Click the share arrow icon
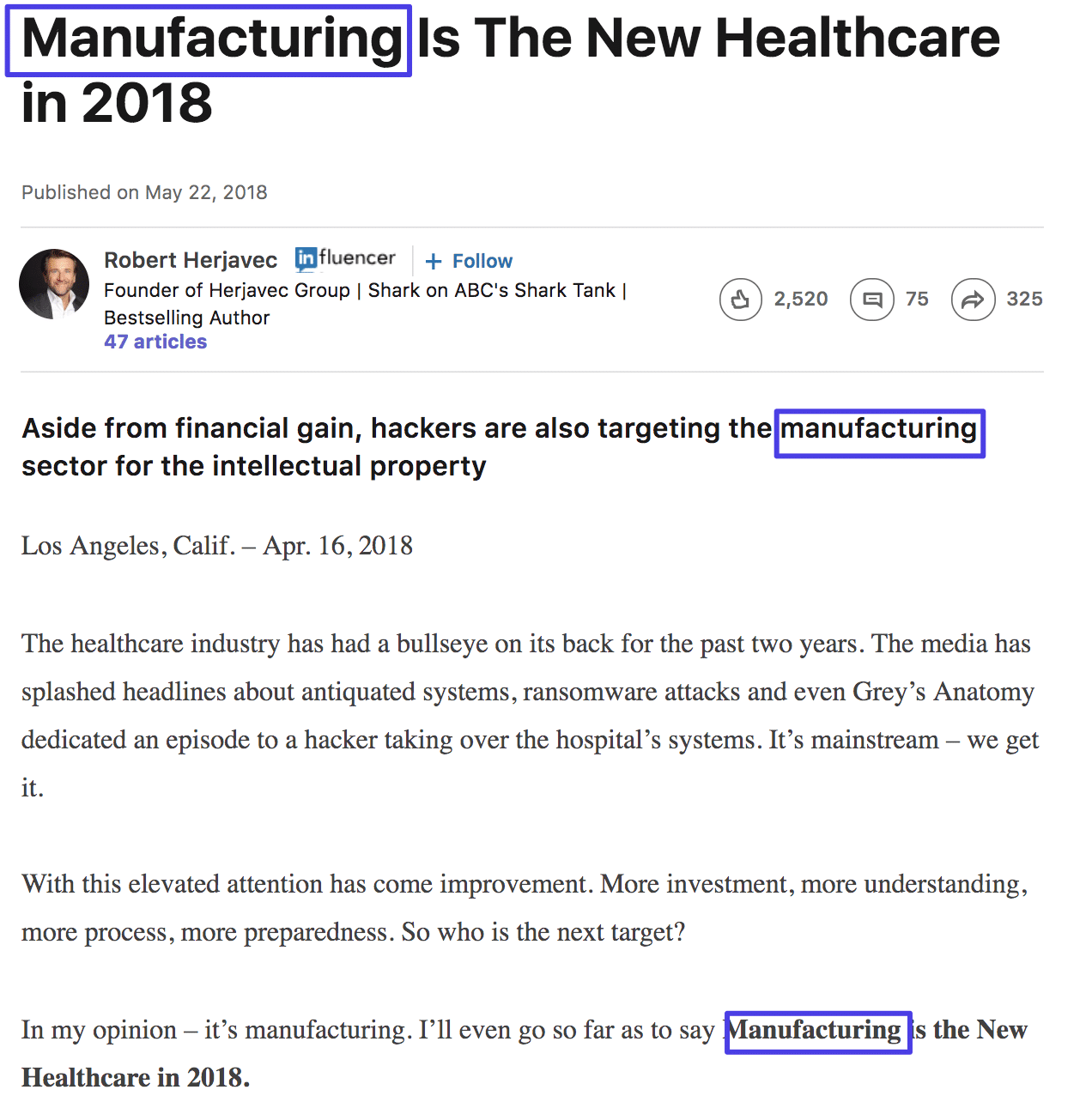This screenshot has height=1102, width=1092. coord(973,300)
